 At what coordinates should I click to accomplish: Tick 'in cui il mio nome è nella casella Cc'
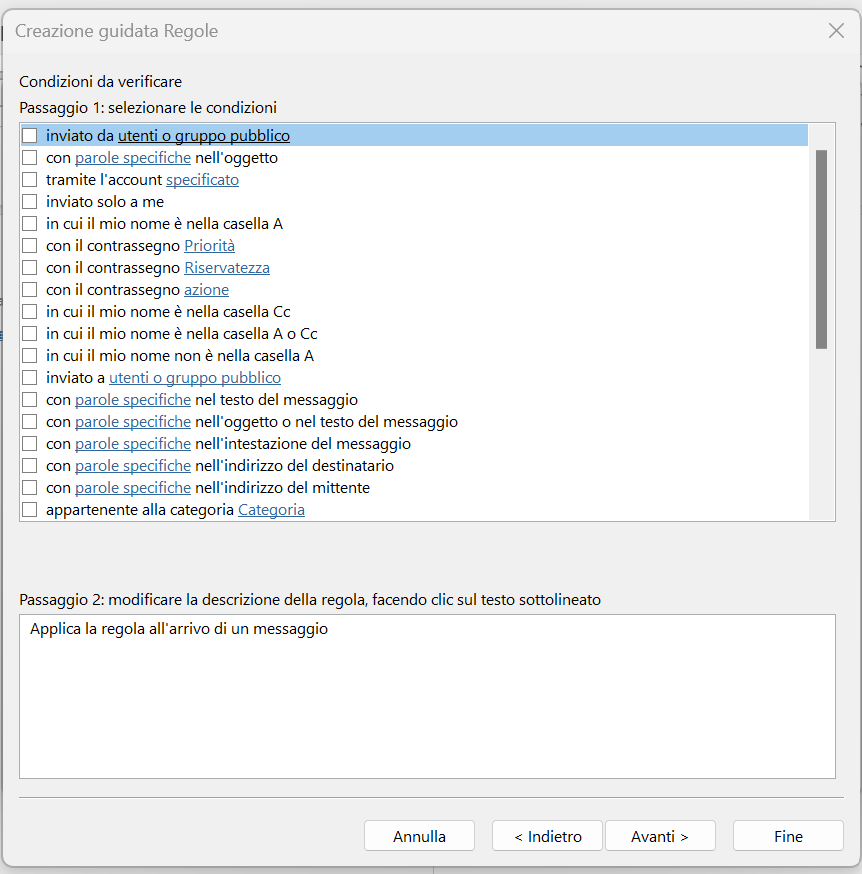(x=30, y=312)
